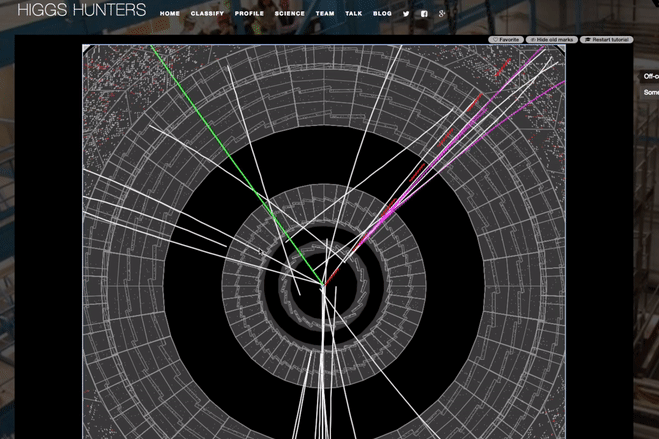The height and width of the screenshot is (439, 659).
Task: Select the Off-centre vertex option
Action: click(x=650, y=76)
